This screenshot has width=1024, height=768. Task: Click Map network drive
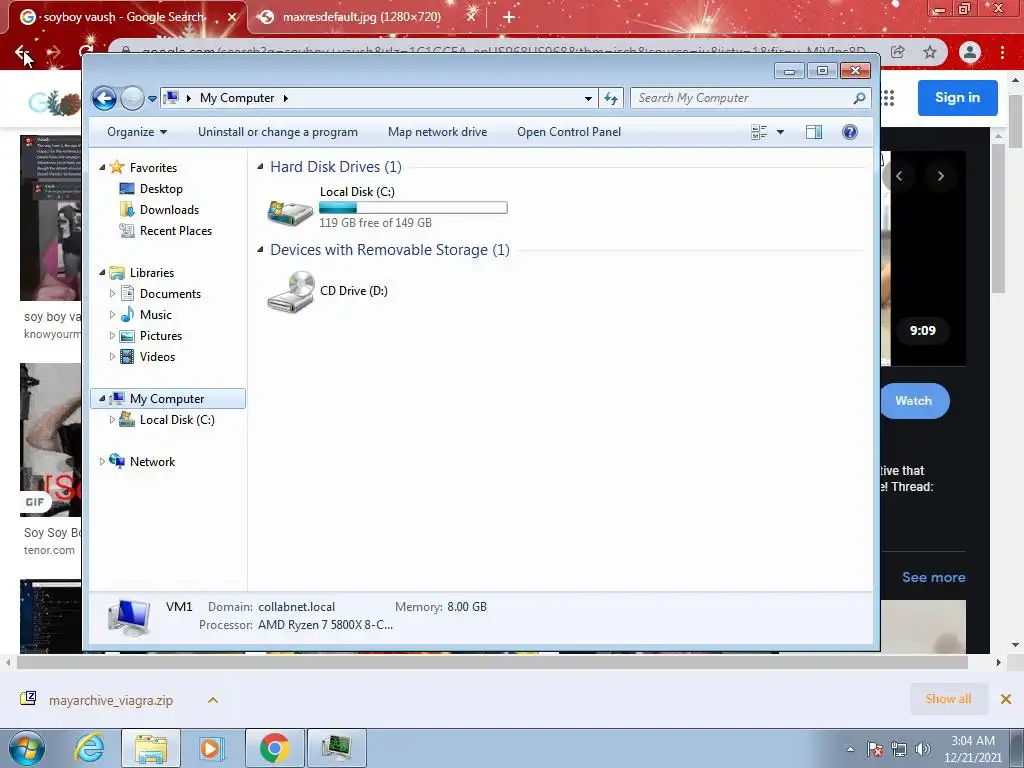coord(438,132)
